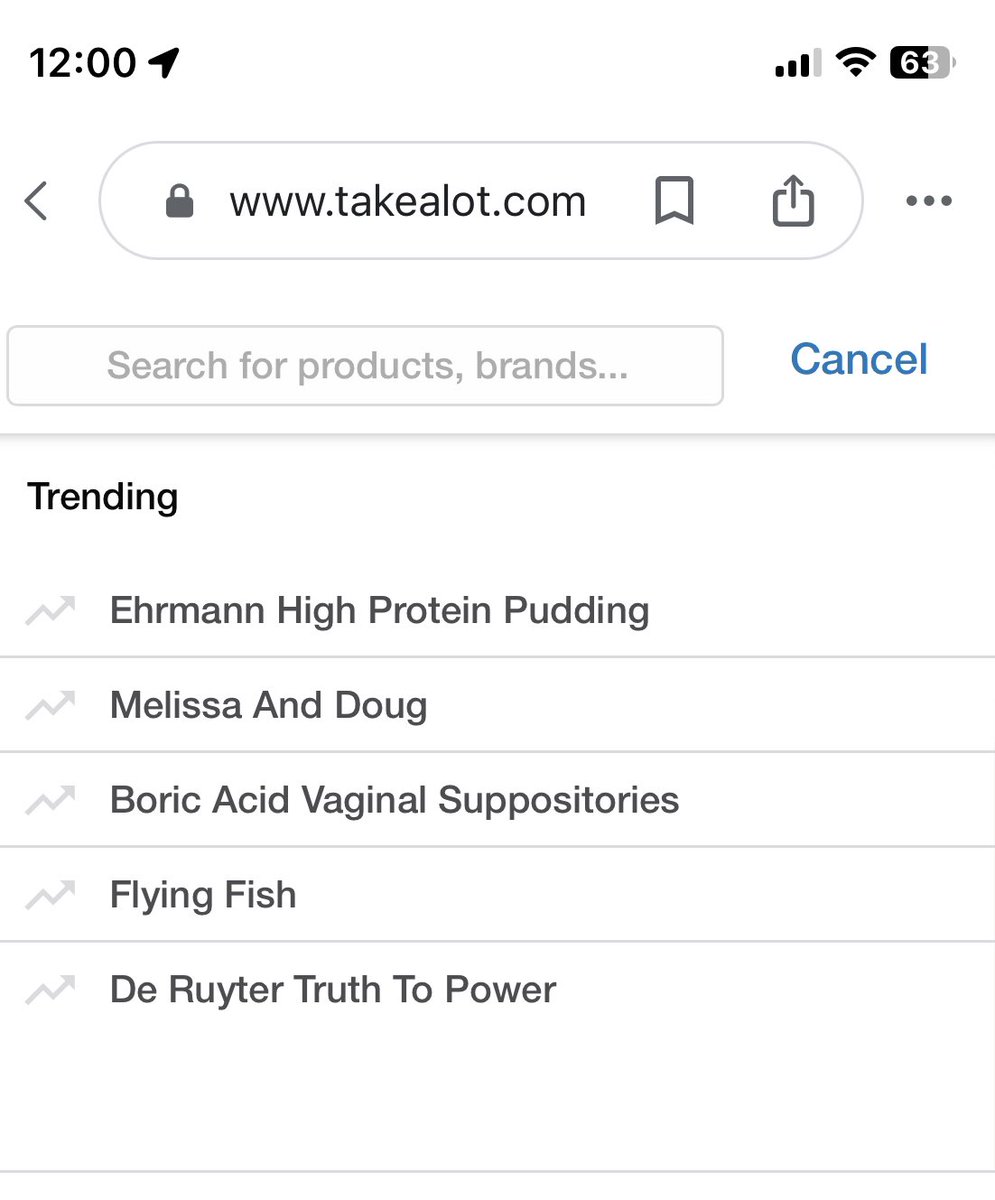The width and height of the screenshot is (995, 1200).
Task: Click the trending arrow beside Flying Fish
Action: [50, 894]
